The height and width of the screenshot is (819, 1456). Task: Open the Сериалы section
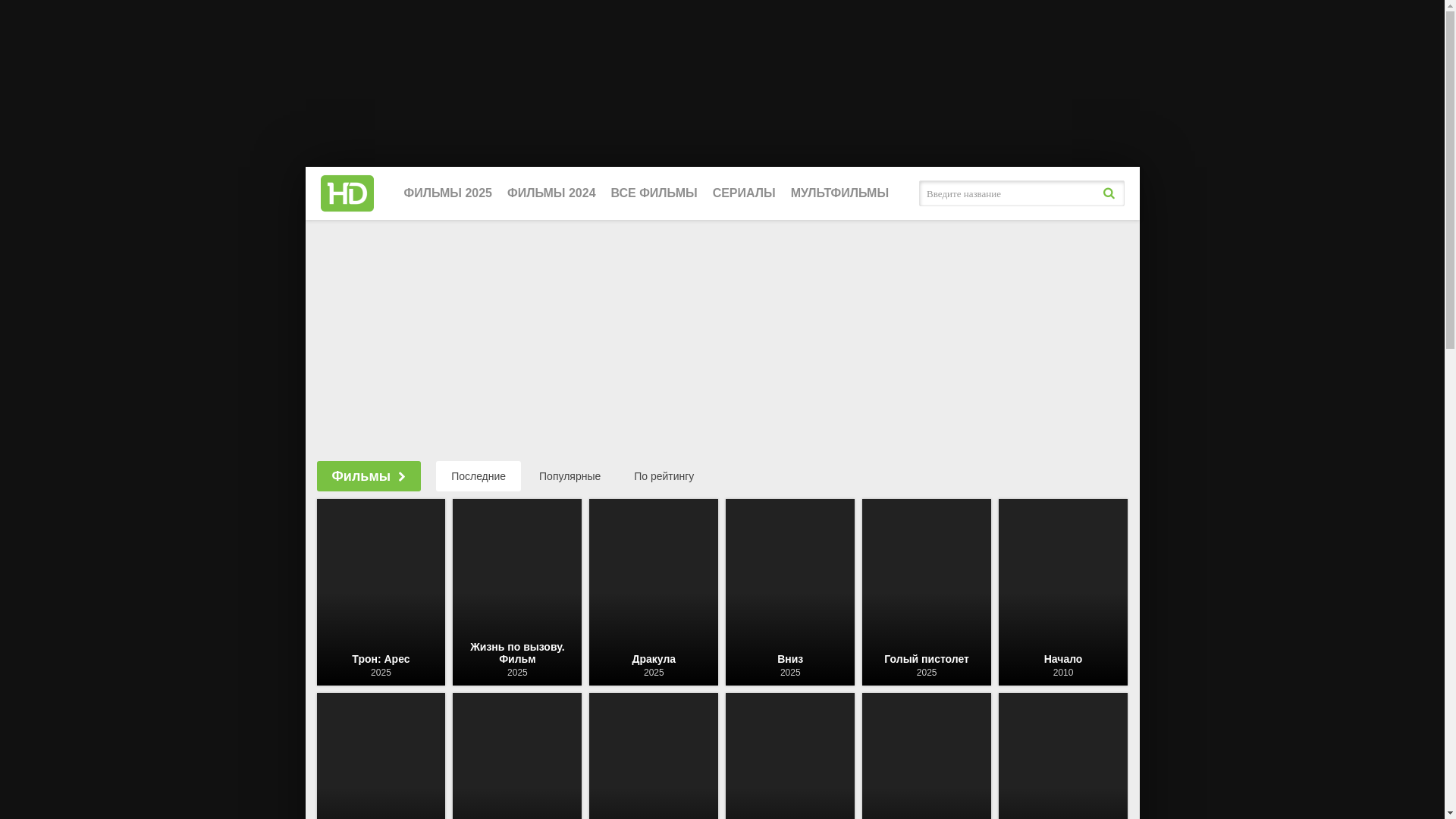[x=744, y=193]
